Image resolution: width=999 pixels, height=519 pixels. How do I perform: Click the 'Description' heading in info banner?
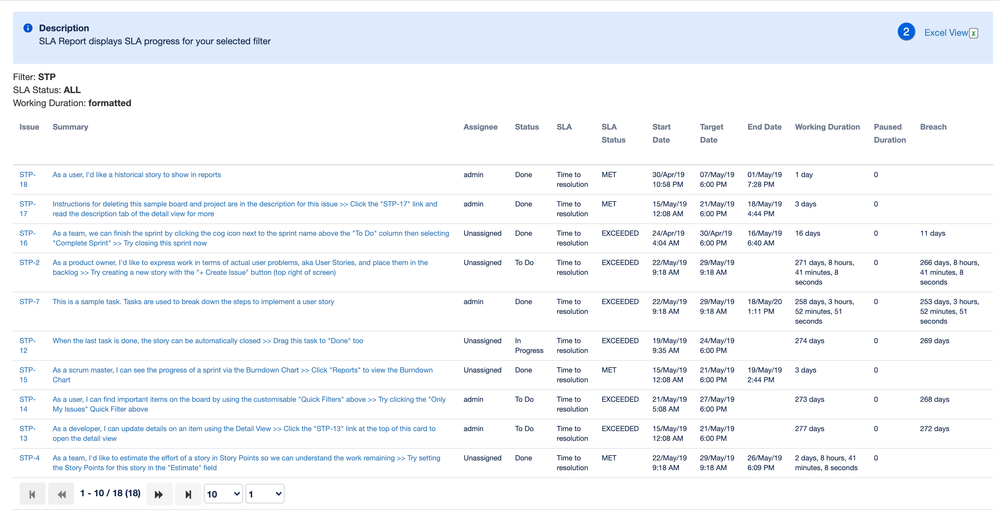[64, 28]
